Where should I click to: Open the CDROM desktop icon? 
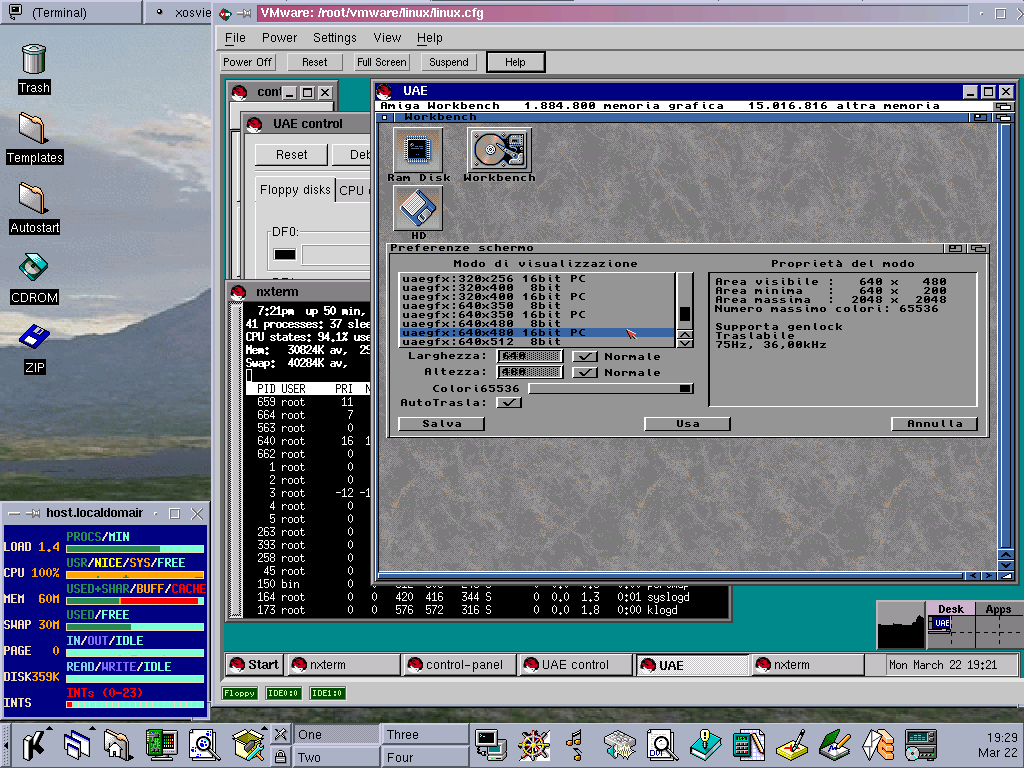(x=33, y=271)
